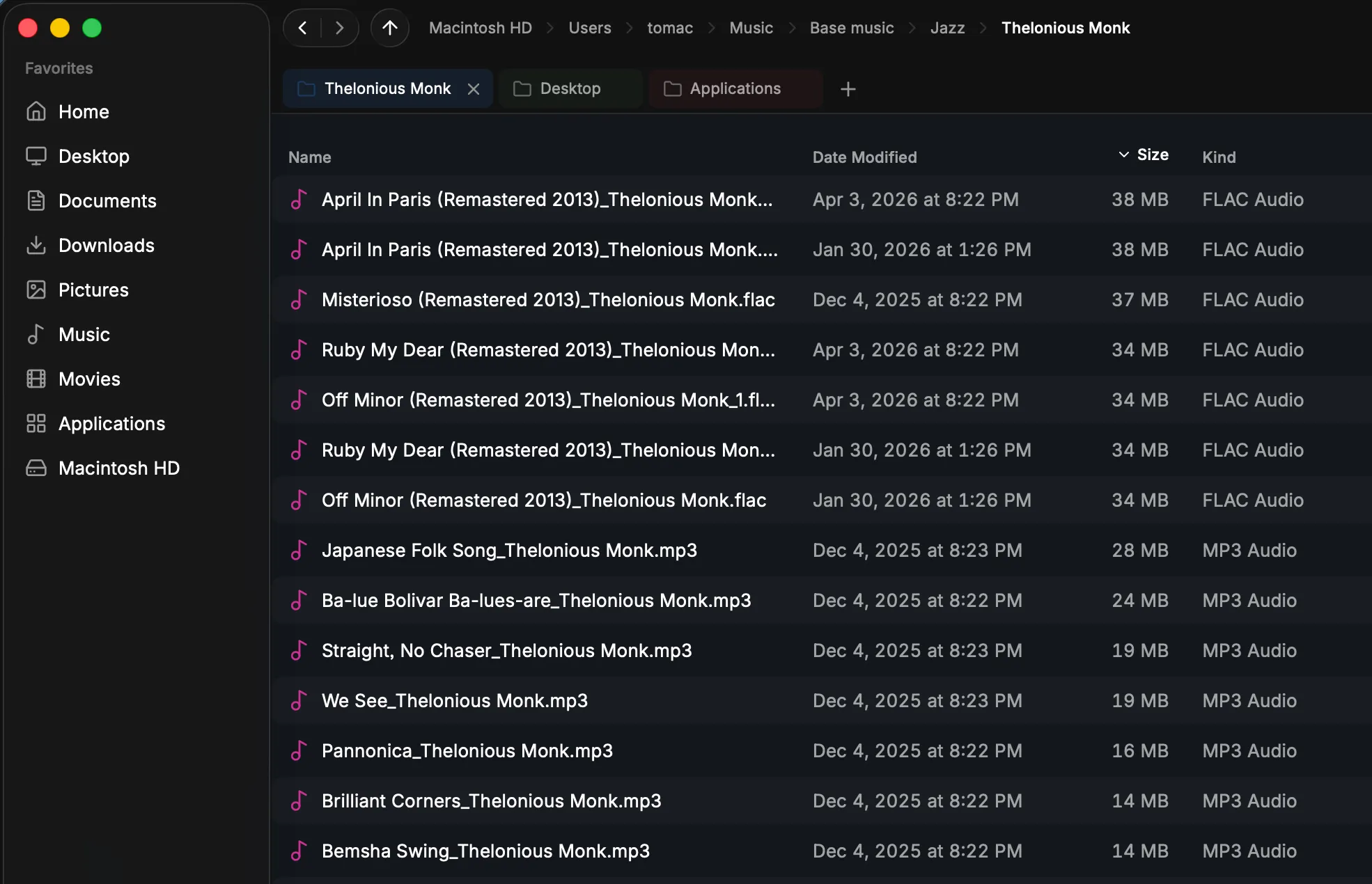Click the 37 MB size cell

(1140, 299)
